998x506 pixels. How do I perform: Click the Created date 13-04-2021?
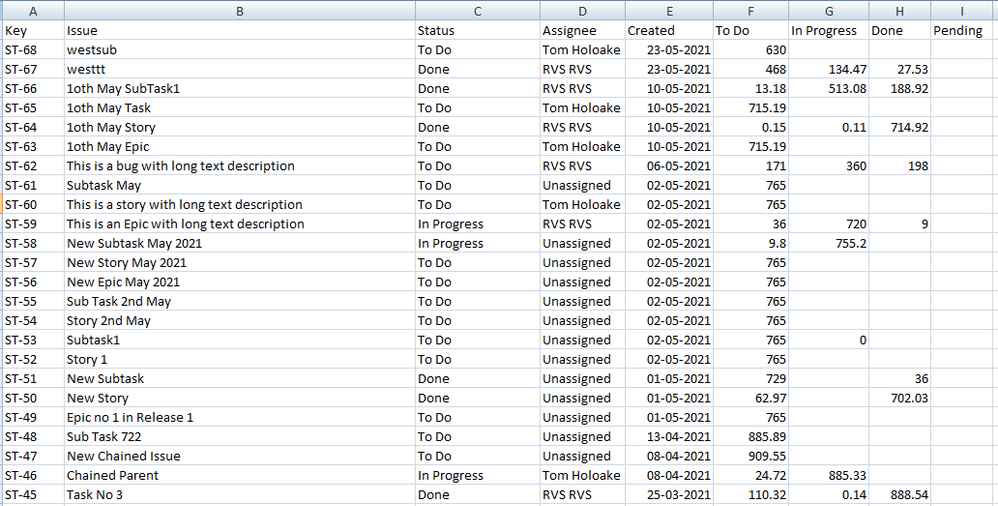pyautogui.click(x=669, y=437)
